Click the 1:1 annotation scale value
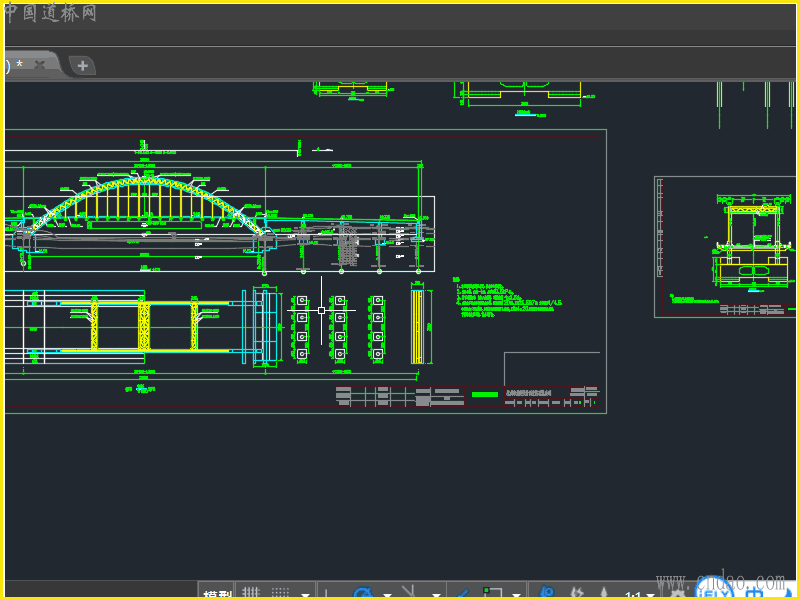800x600 pixels. click(633, 595)
